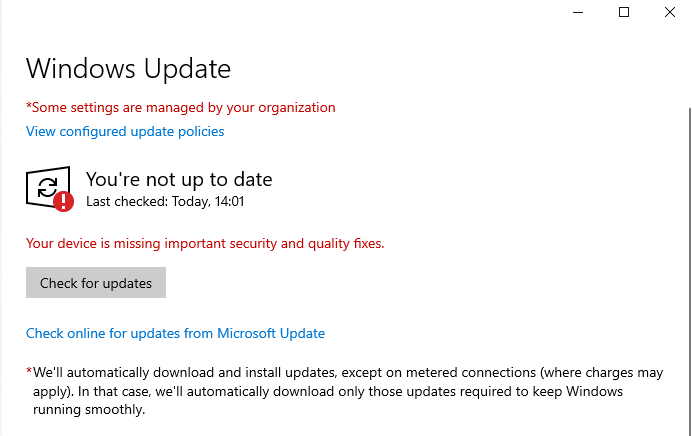Open Check online for updates from Microsoft Update
The width and height of the screenshot is (692, 436).
175,333
